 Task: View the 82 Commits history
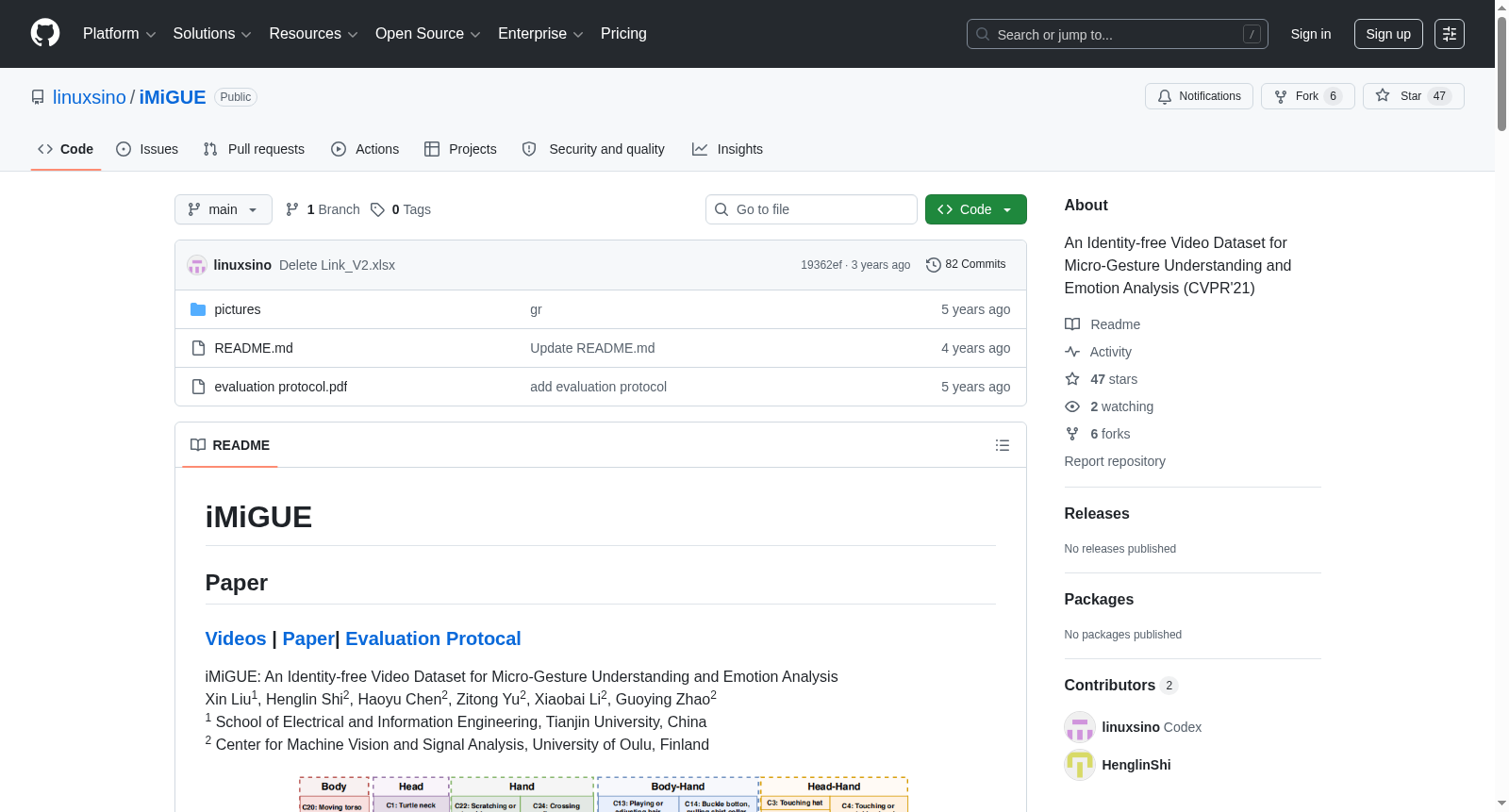pyautogui.click(x=966, y=265)
